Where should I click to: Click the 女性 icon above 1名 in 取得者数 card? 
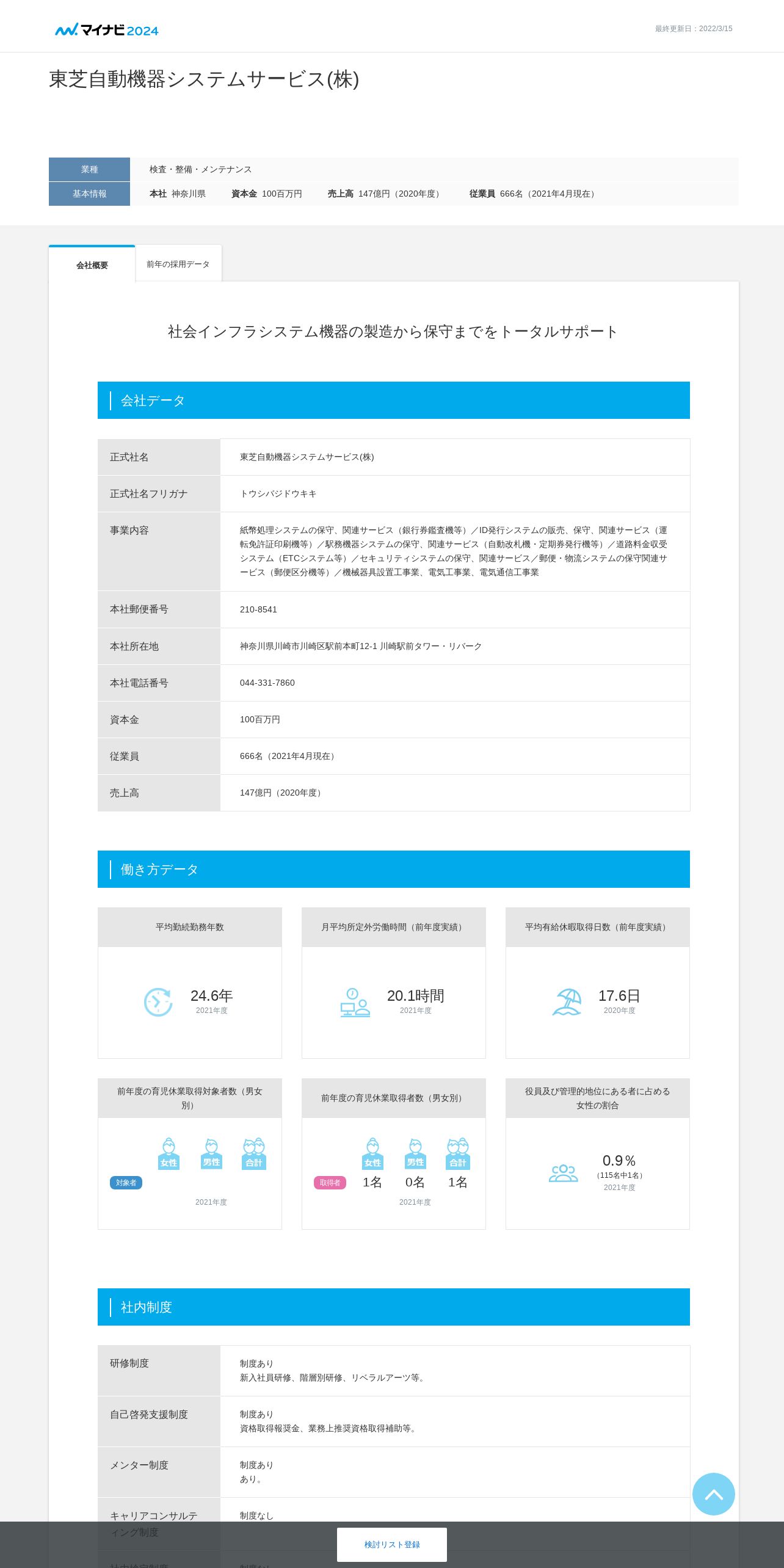[x=372, y=1153]
